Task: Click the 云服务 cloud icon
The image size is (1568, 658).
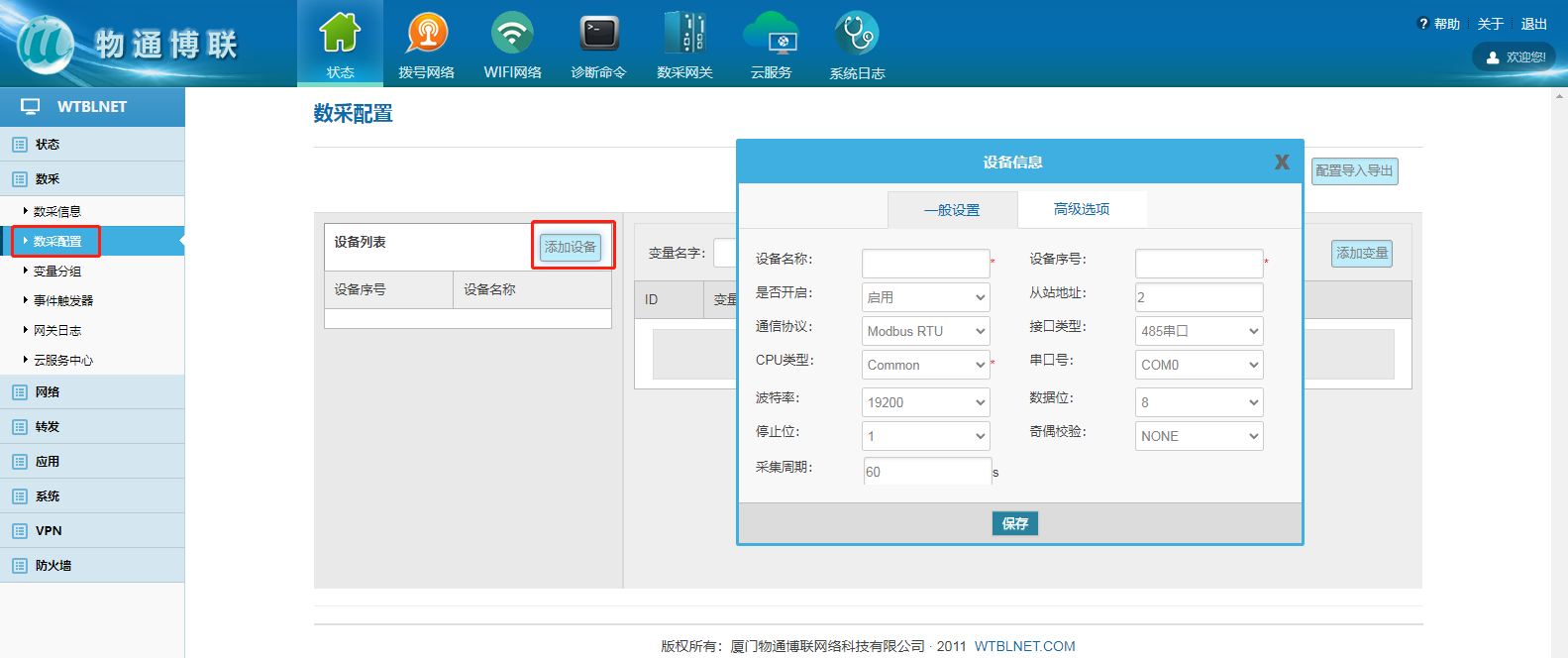Action: (771, 34)
